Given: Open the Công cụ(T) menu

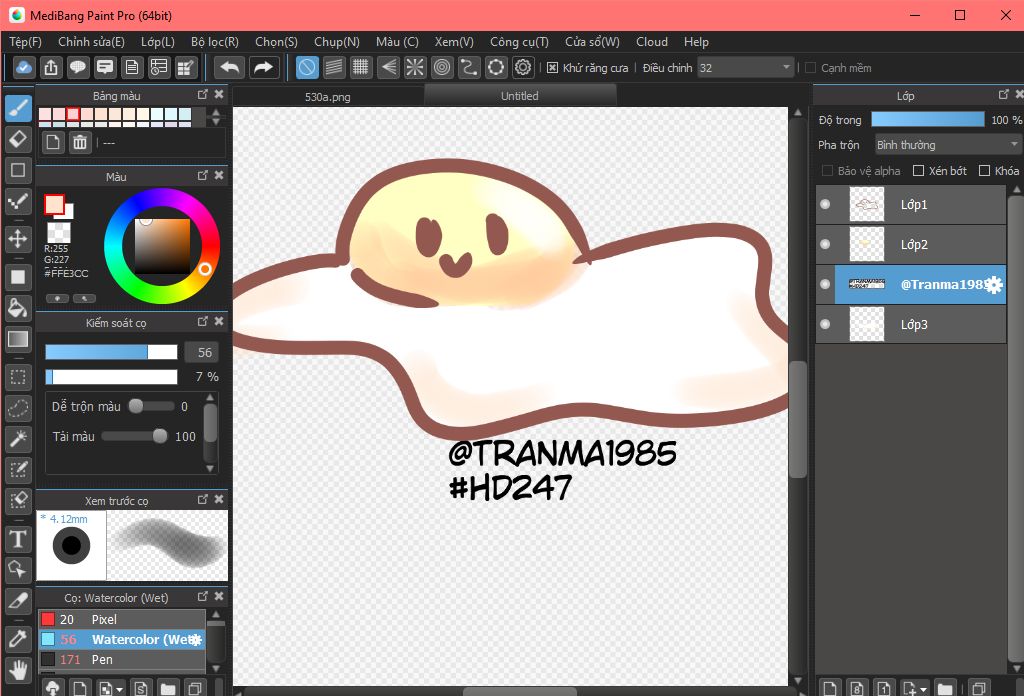Looking at the screenshot, I should point(519,42).
